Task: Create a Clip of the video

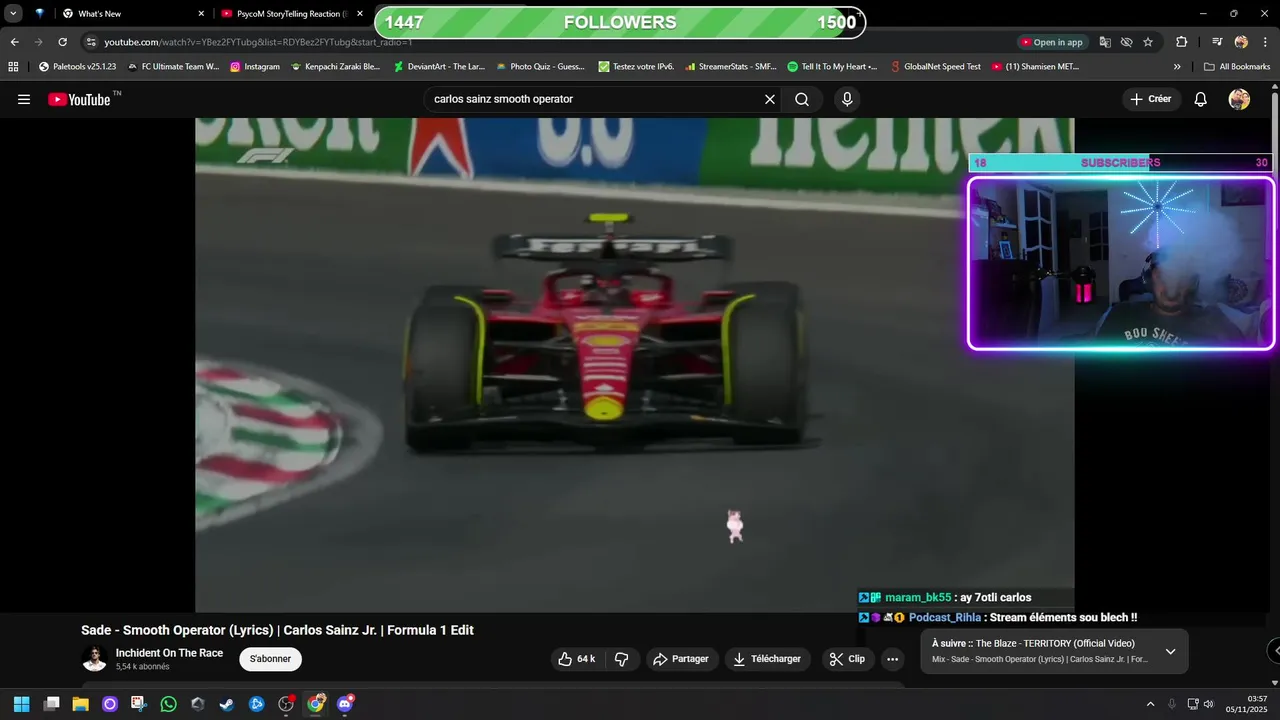Action: [847, 659]
